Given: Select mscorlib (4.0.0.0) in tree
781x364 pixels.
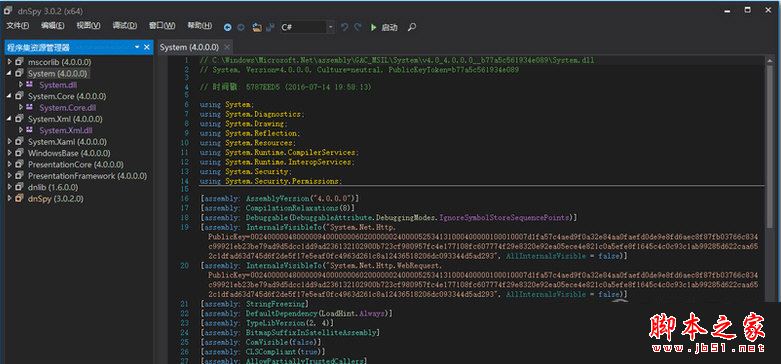Looking at the screenshot, I should (59, 62).
